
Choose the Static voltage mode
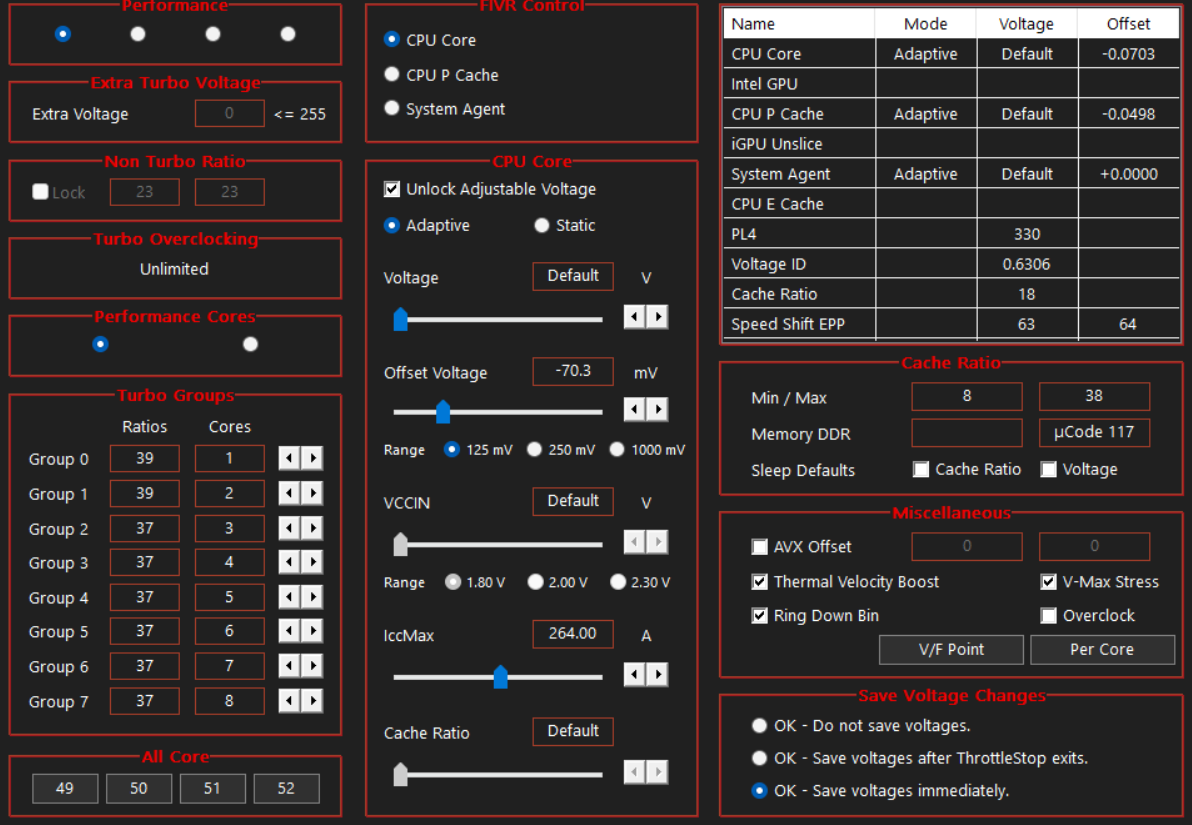(x=542, y=226)
